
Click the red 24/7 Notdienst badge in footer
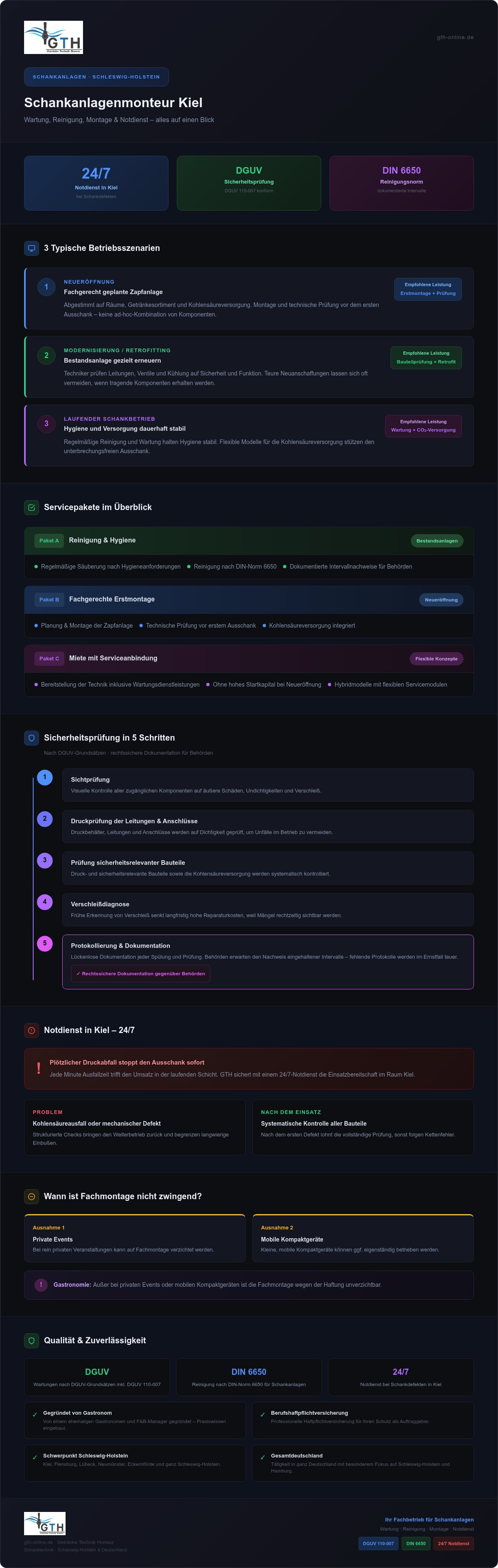(x=454, y=1543)
